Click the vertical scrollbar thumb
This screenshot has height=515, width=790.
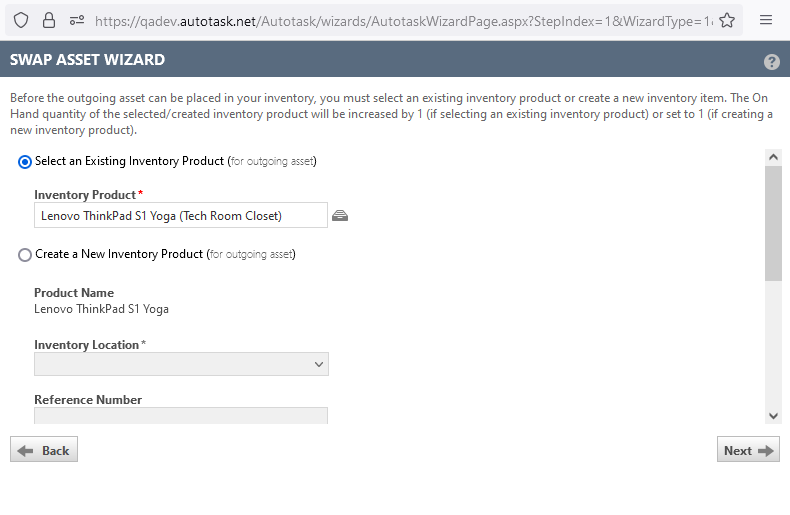(773, 222)
